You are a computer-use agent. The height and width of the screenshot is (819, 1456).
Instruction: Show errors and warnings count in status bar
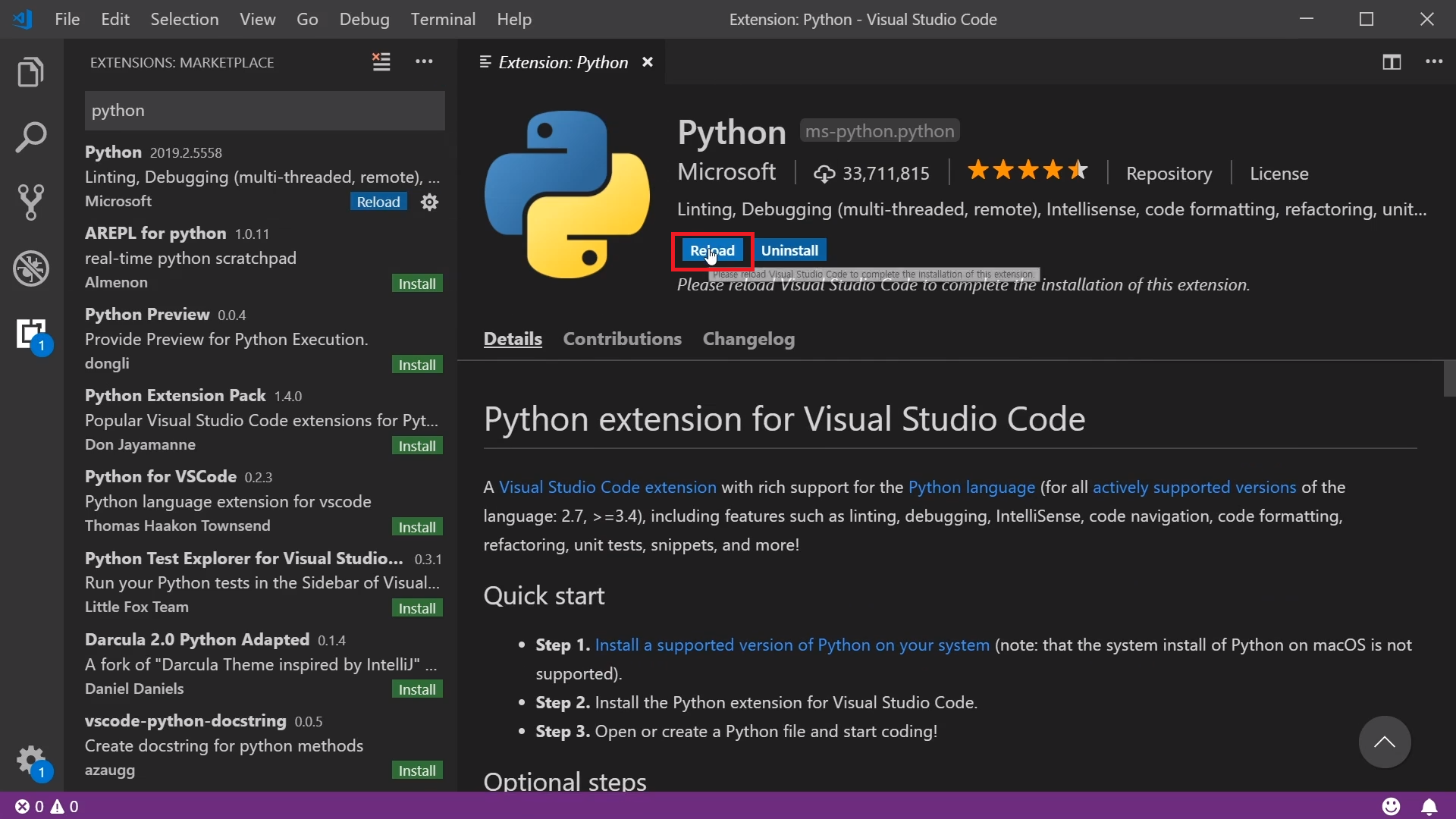pos(47,806)
